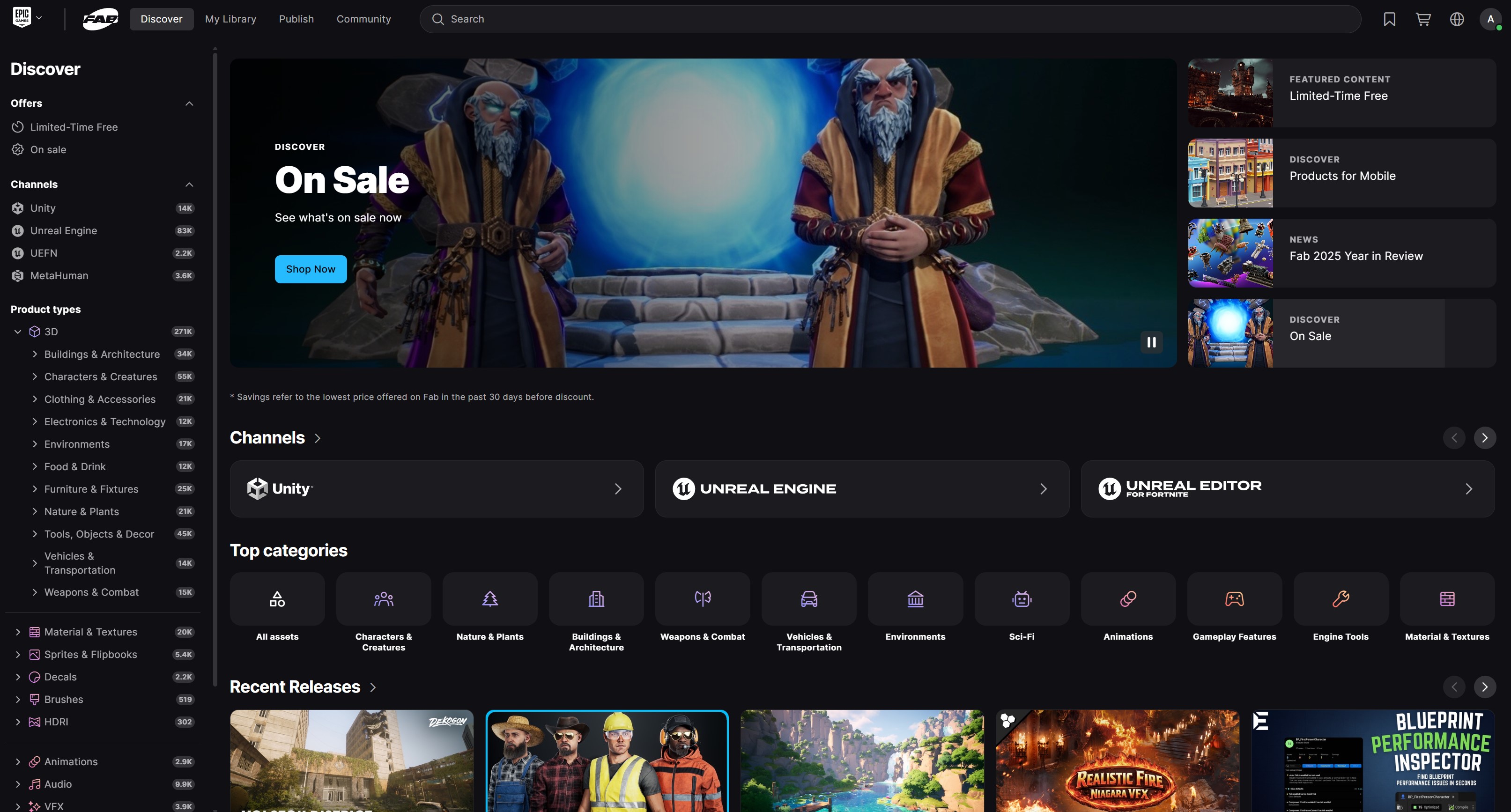Open Fab 2025 Year in Review card

click(1342, 253)
